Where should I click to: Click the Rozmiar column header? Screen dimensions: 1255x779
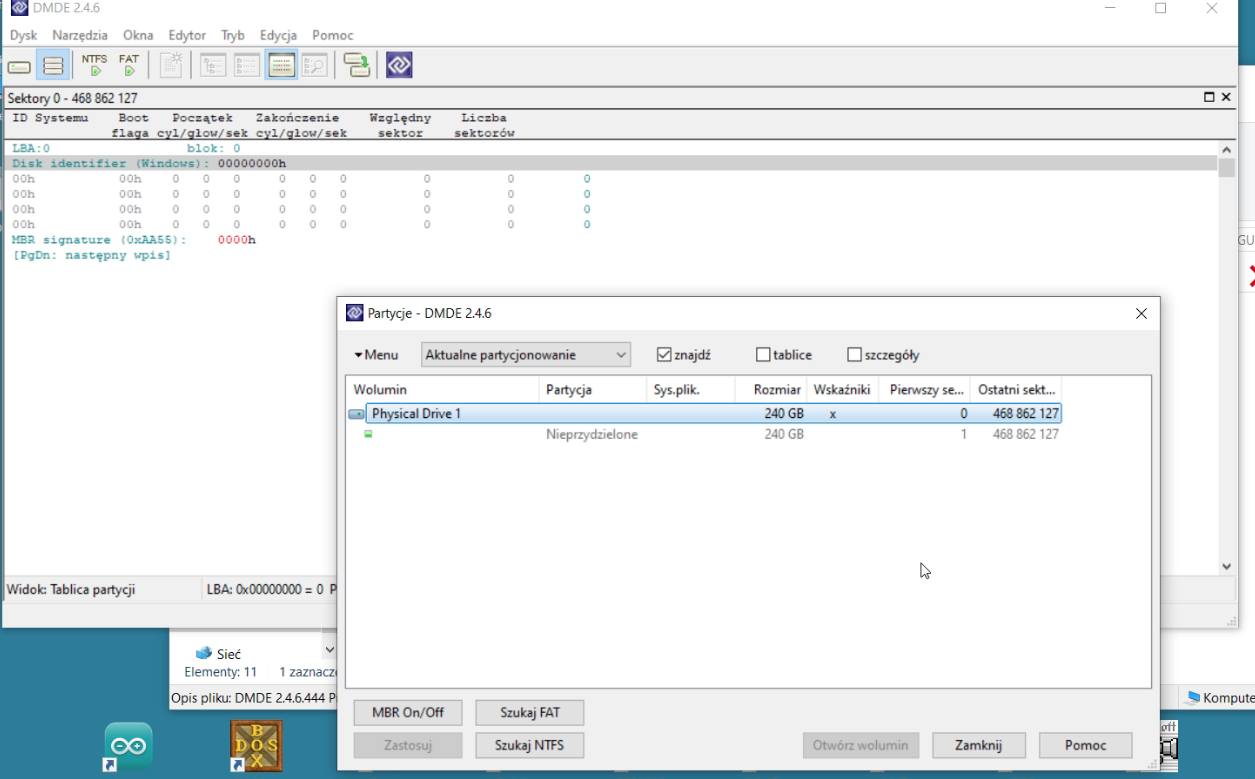coord(771,389)
